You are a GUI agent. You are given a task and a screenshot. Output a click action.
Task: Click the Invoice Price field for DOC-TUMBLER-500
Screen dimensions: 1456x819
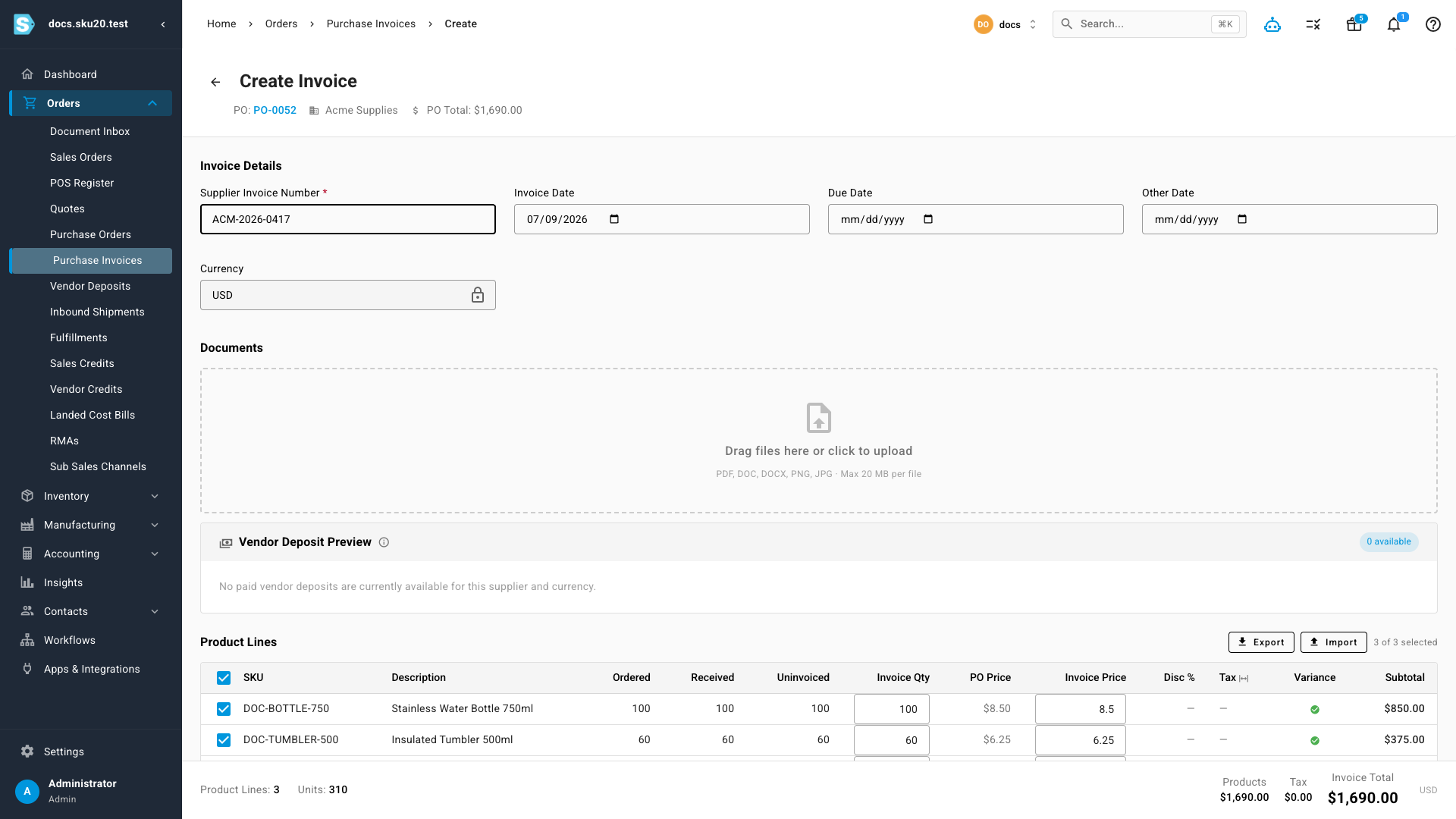[1081, 740]
